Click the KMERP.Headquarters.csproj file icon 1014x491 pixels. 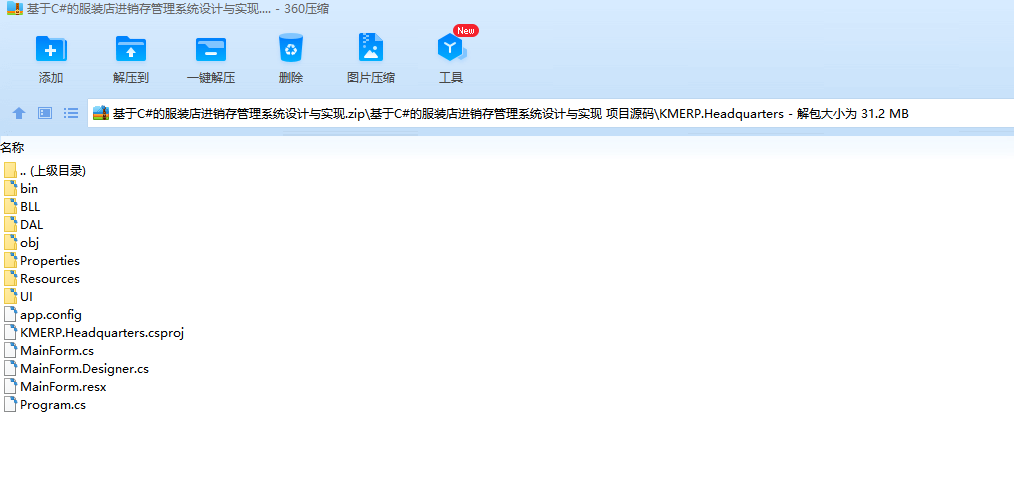10,333
